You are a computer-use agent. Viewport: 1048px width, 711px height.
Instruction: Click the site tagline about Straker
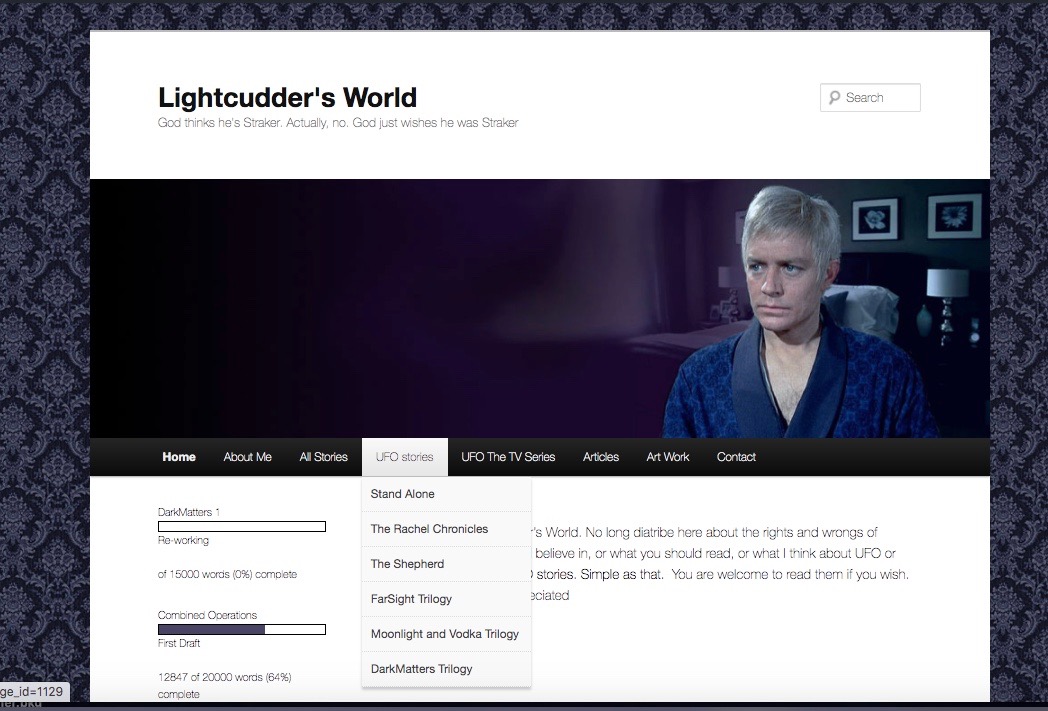pyautogui.click(x=338, y=123)
